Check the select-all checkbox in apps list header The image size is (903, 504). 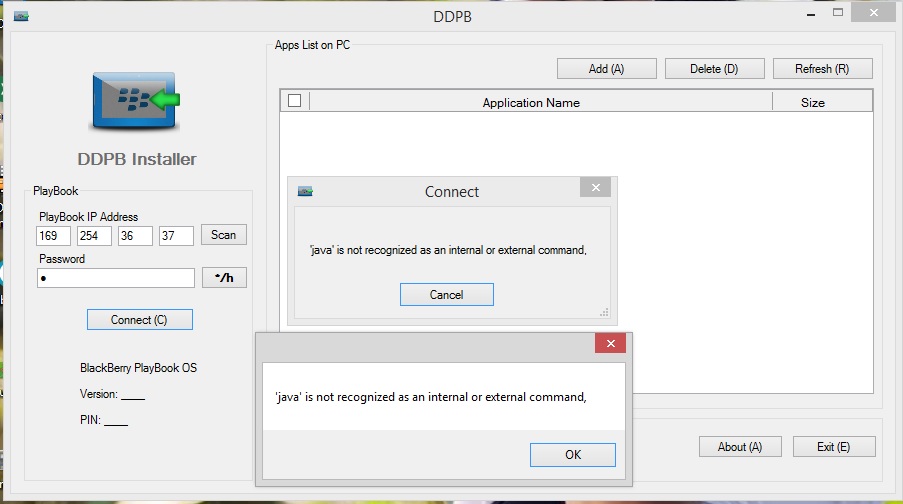coord(294,101)
